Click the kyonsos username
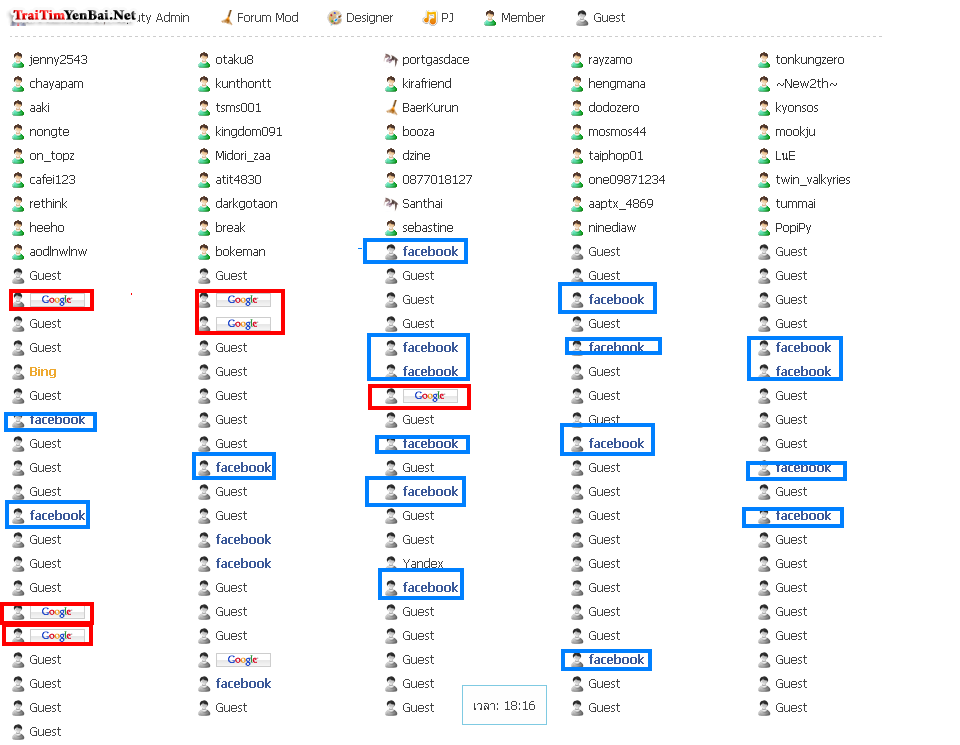This screenshot has width=960, height=745. (x=797, y=108)
